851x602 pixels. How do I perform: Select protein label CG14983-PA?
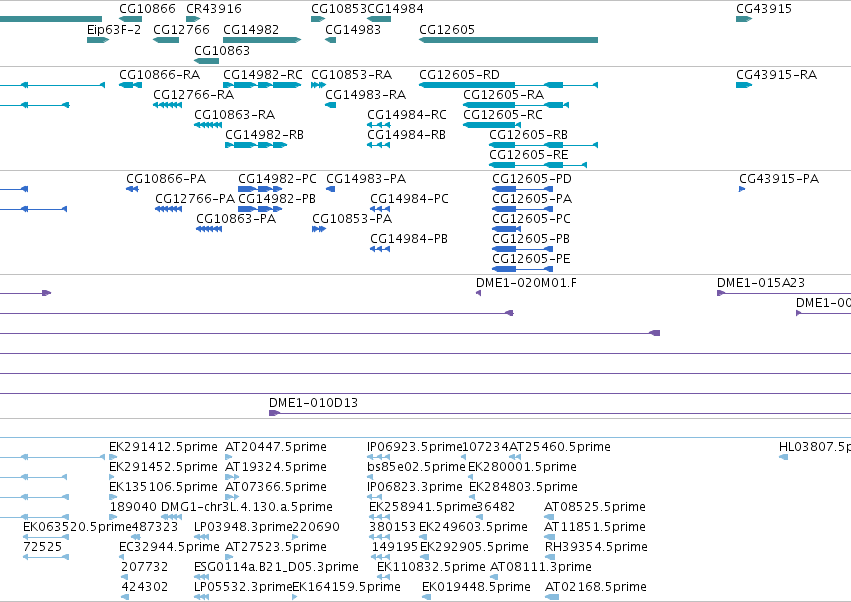pos(366,179)
